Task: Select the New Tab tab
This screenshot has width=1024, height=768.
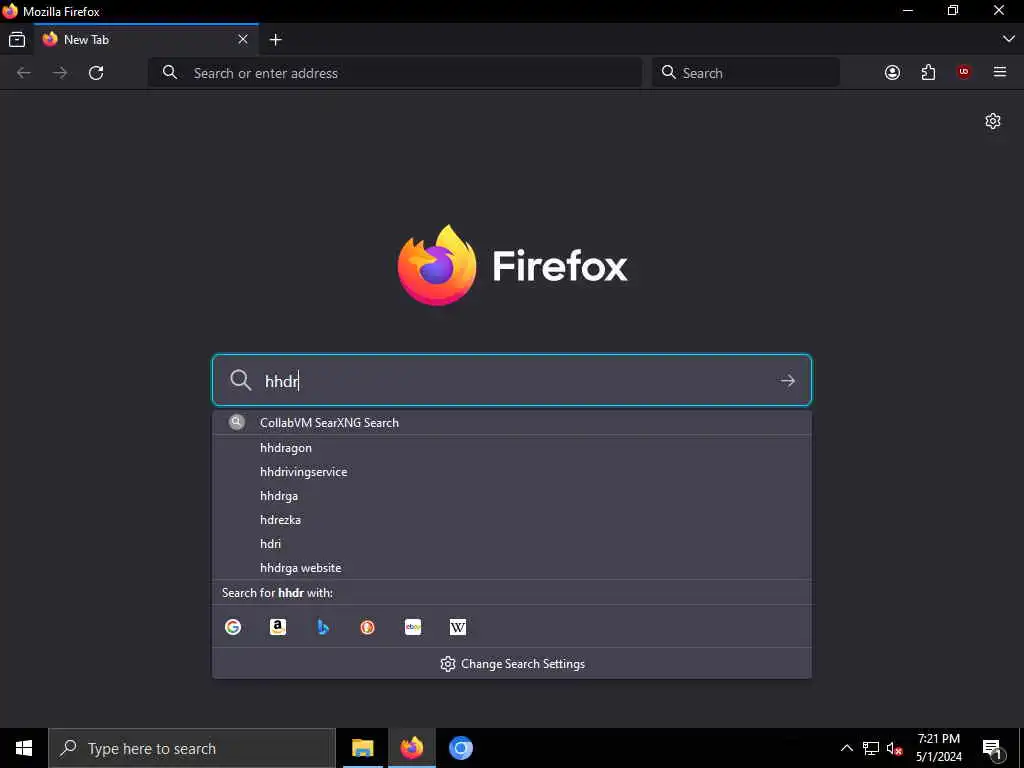Action: coord(146,40)
